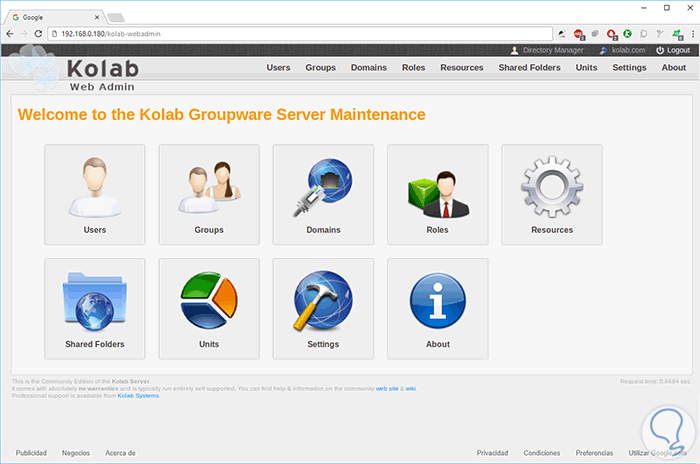This screenshot has width=700, height=464.
Task: Click the Google tab title
Action: (x=33, y=17)
